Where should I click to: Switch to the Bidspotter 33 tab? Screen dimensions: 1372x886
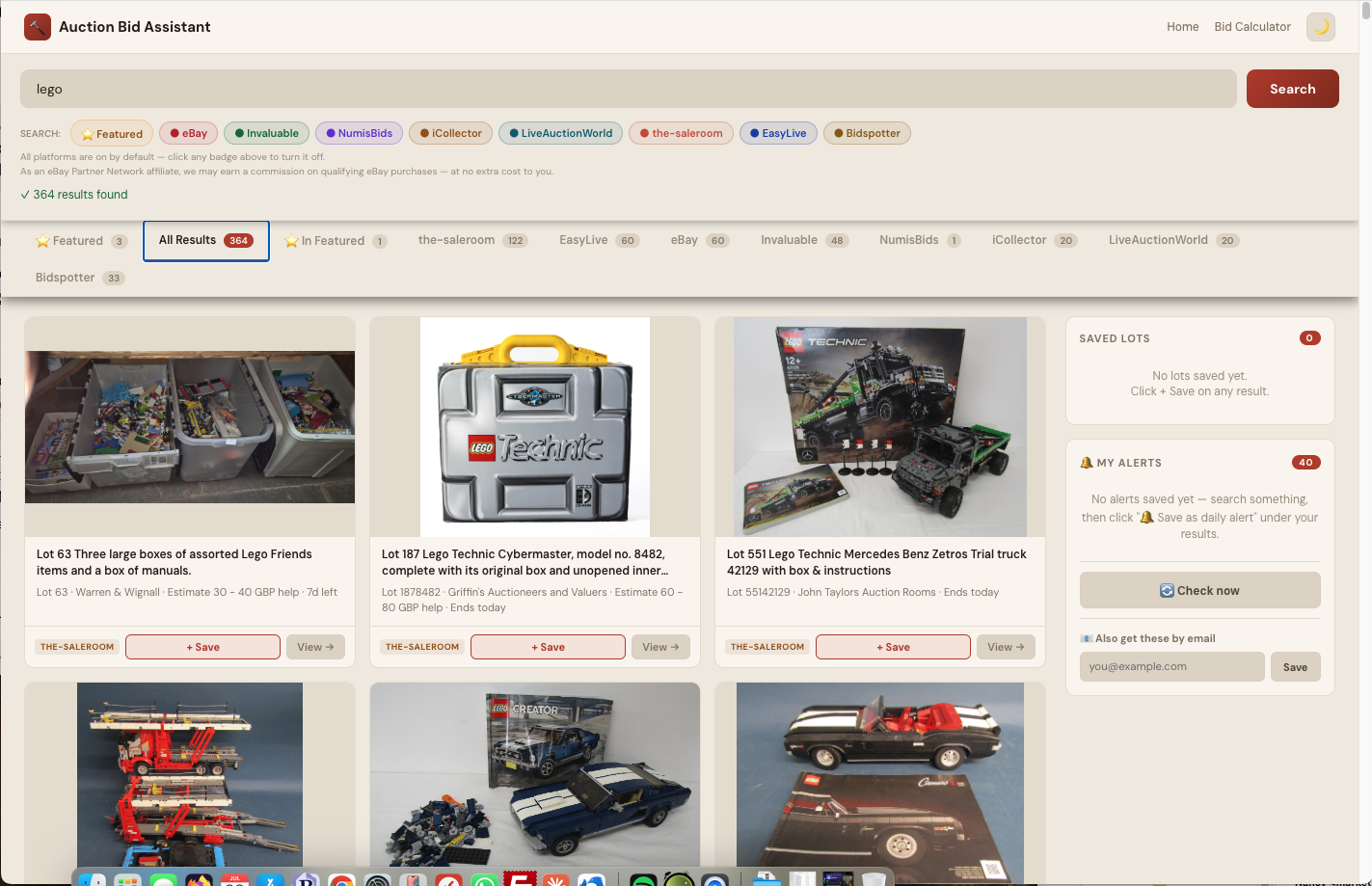point(80,278)
